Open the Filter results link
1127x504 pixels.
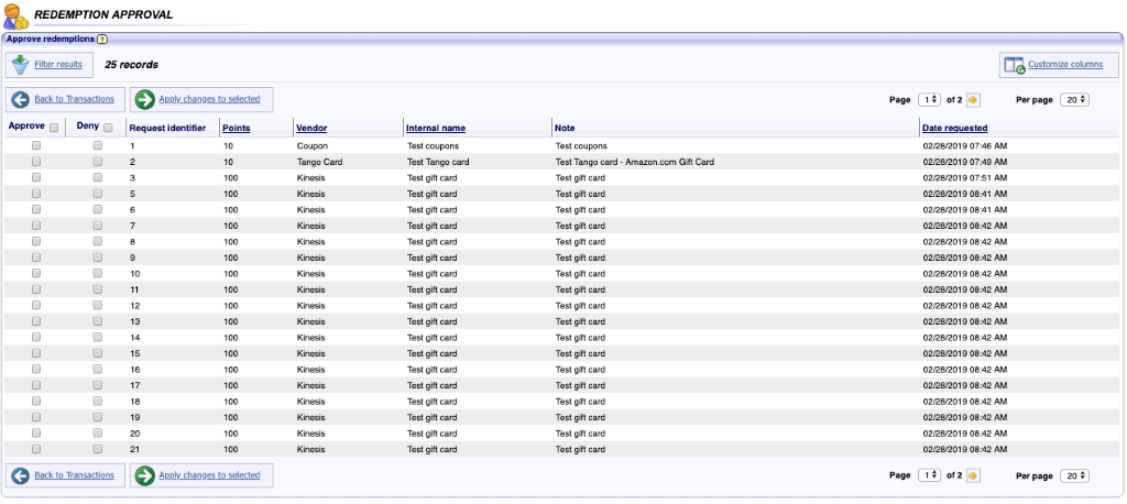point(58,65)
